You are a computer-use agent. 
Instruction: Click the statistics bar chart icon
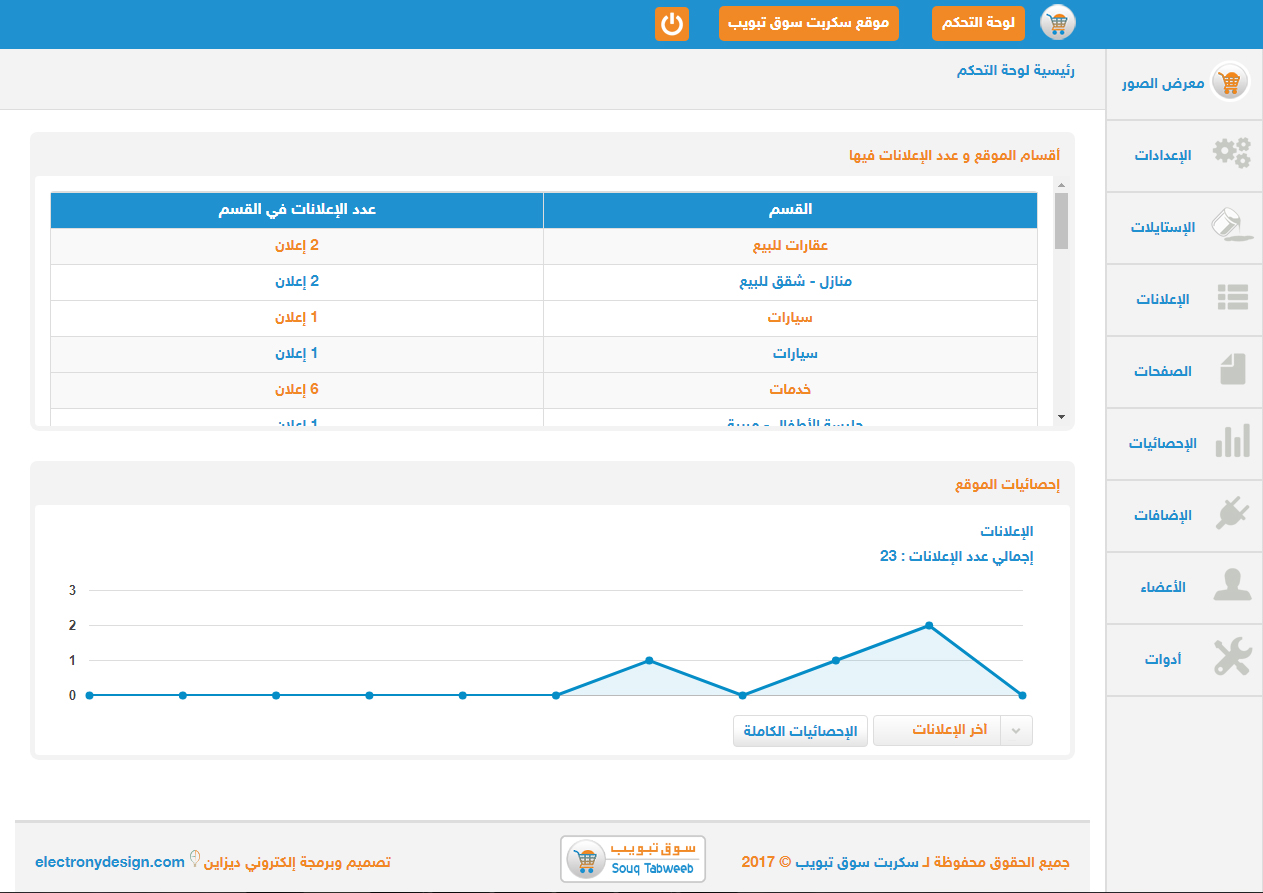tap(1231, 442)
